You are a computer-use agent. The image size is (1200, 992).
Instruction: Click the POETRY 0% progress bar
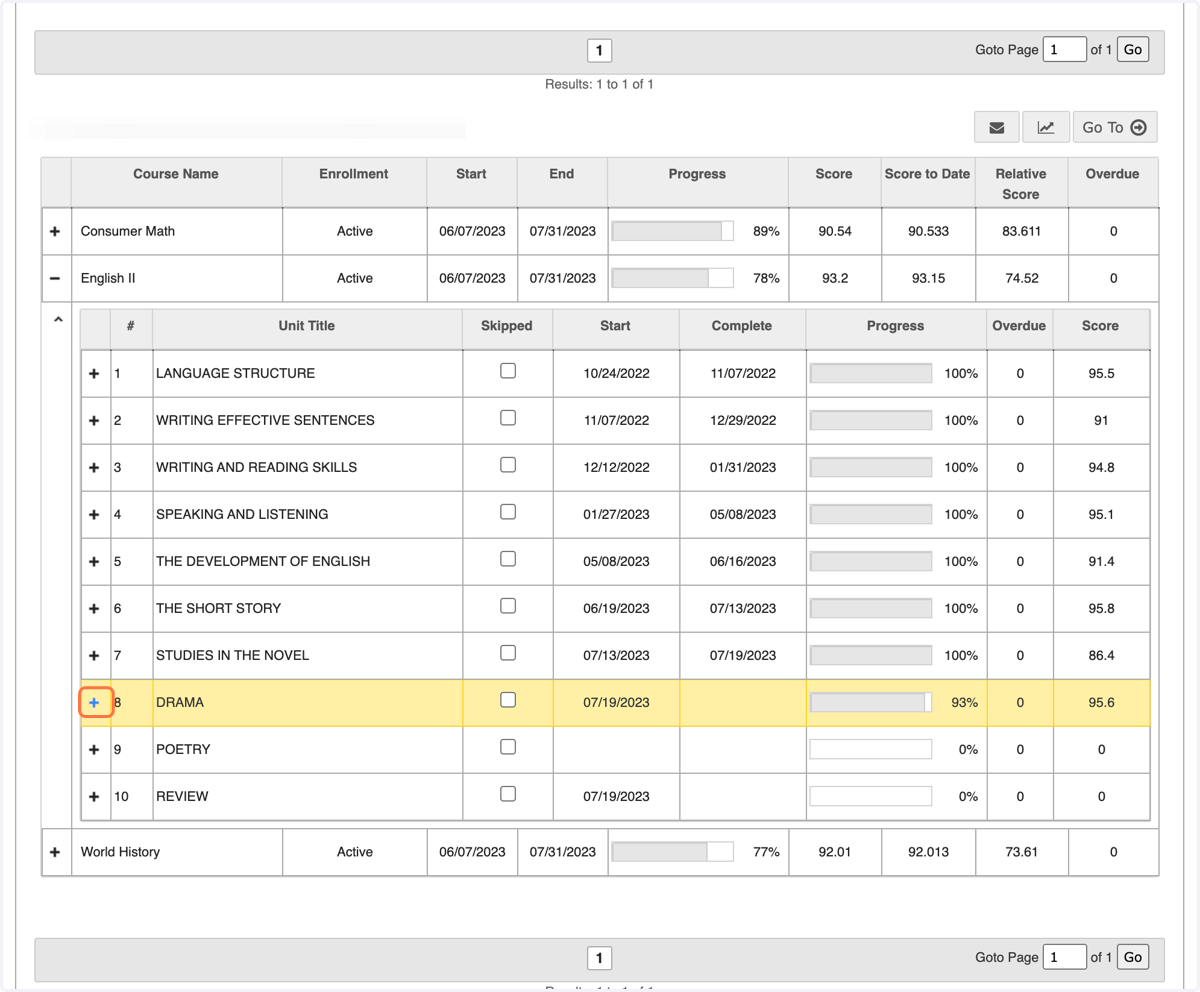[870, 749]
